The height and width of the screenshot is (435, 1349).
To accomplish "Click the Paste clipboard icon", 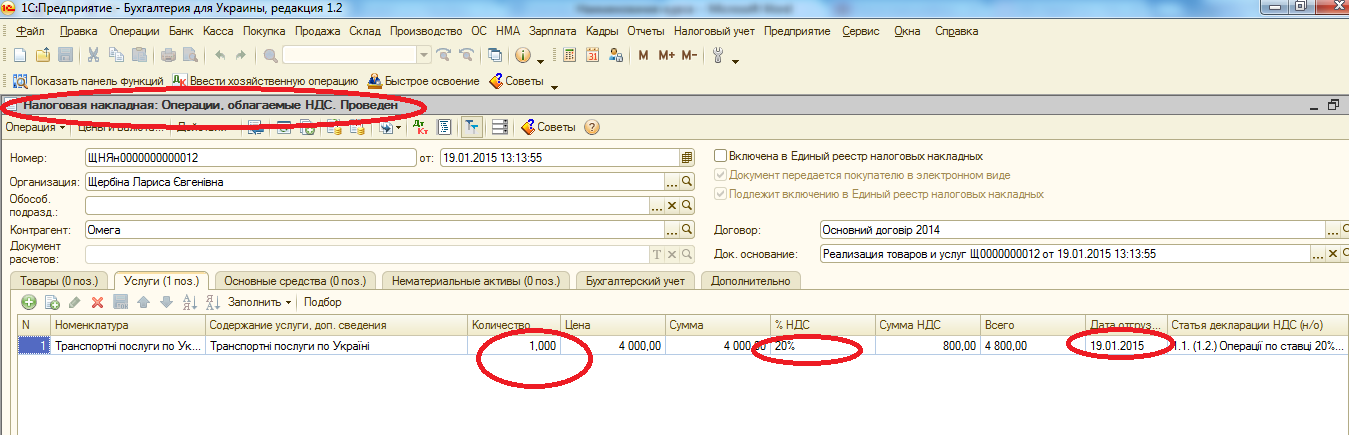I will (x=139, y=55).
